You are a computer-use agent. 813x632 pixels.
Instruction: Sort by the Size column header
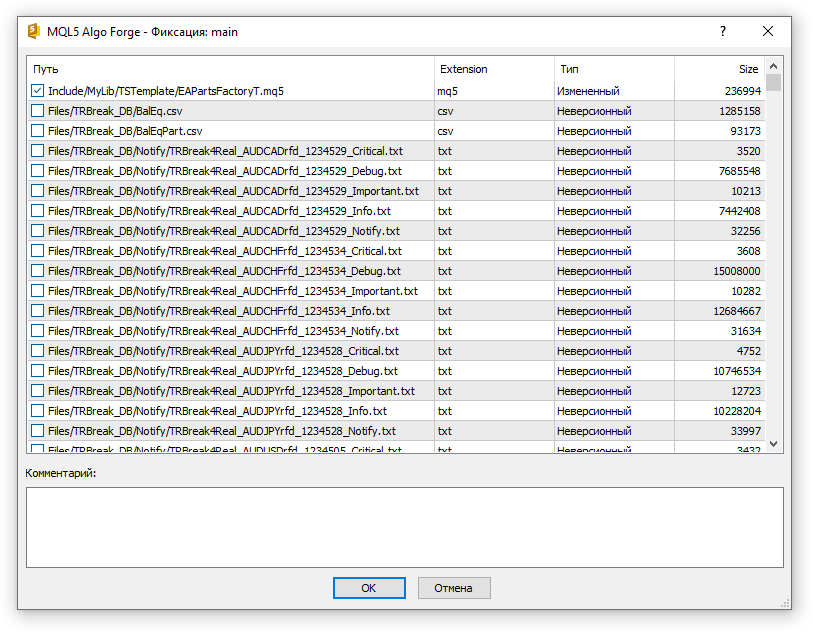point(720,69)
